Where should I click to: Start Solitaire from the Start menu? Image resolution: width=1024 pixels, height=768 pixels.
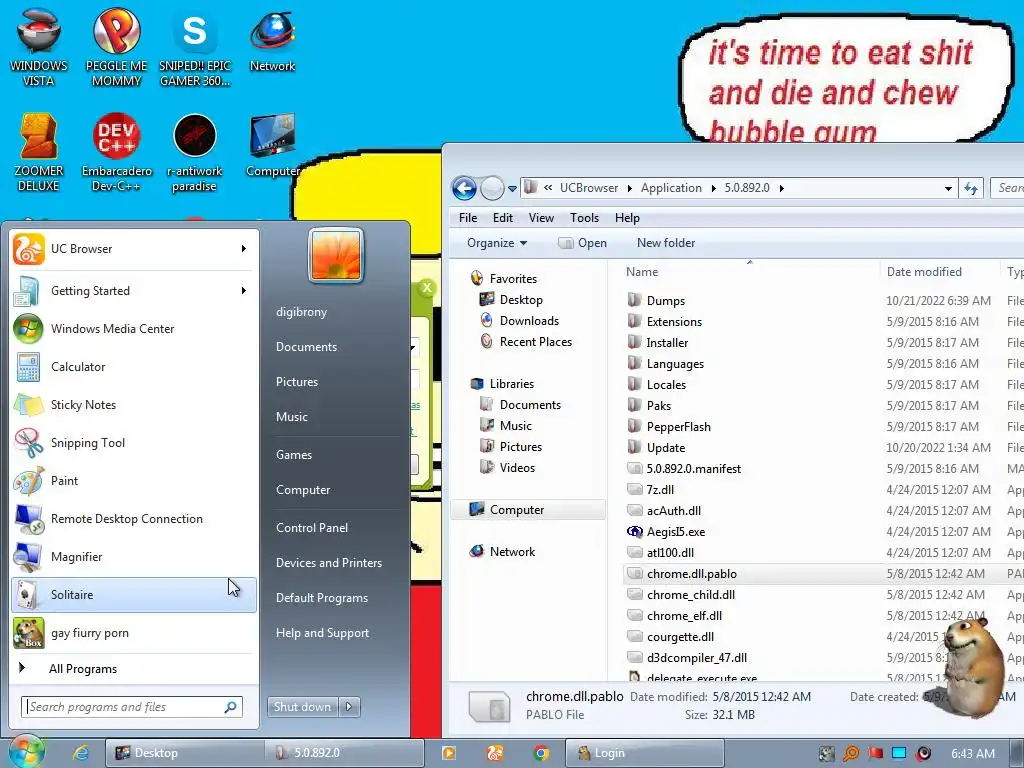[134, 594]
